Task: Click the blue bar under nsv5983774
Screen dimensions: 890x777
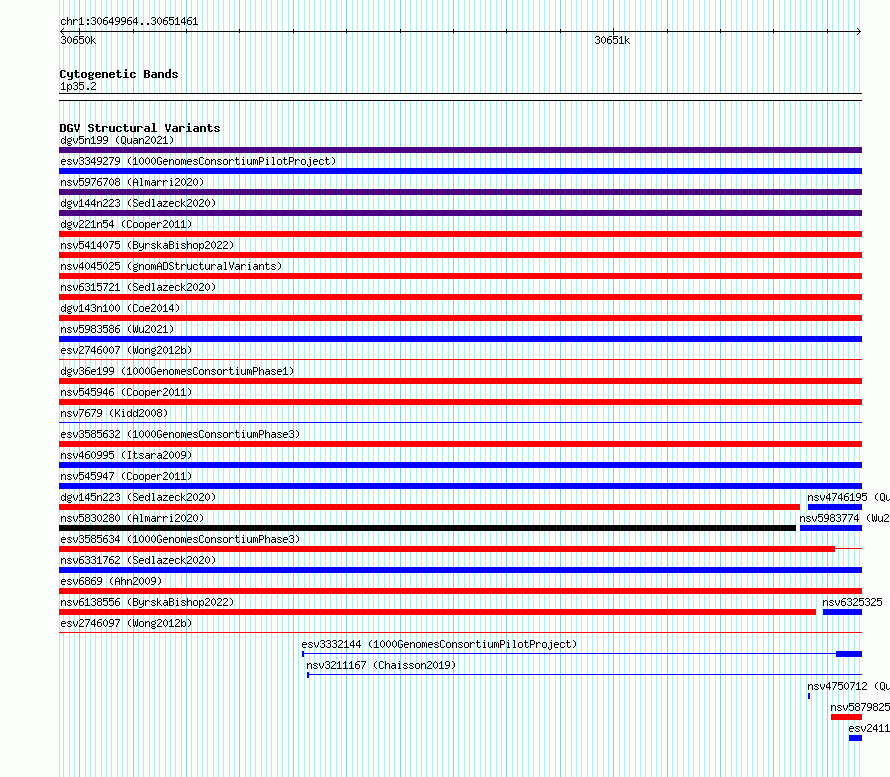Action: pos(831,528)
